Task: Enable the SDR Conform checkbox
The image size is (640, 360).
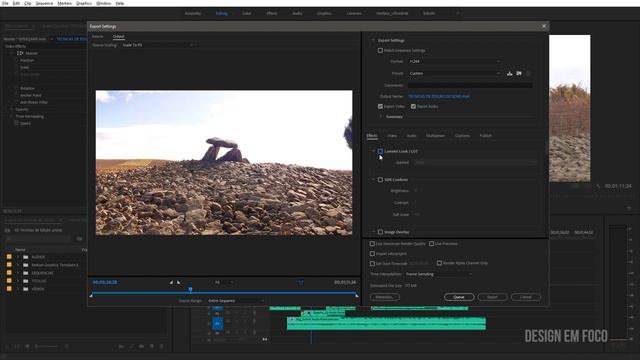Action: coord(380,180)
